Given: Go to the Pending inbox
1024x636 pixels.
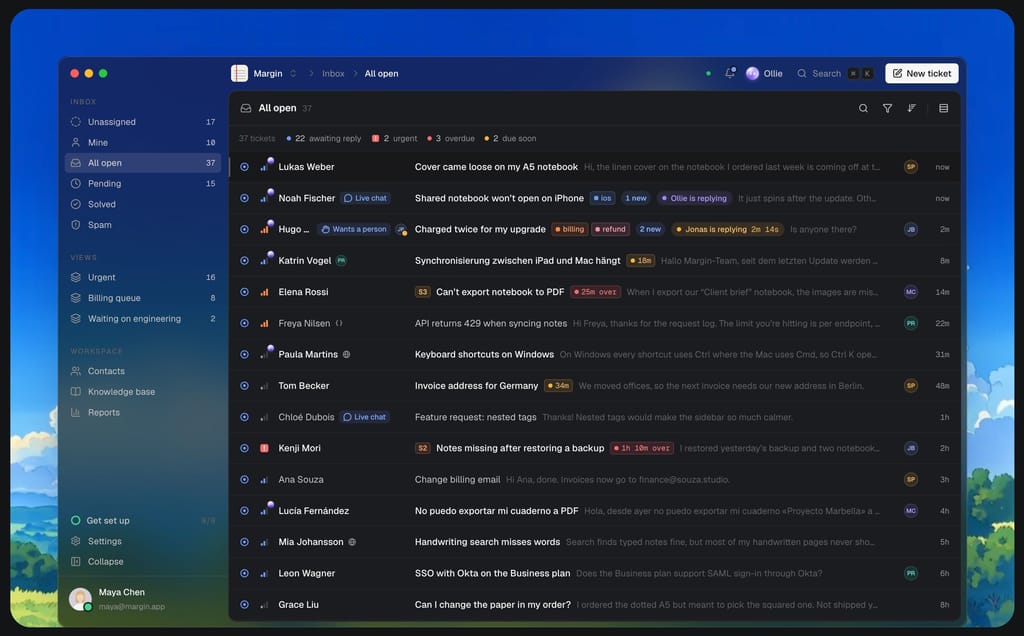Looking at the screenshot, I should click(x=142, y=183).
